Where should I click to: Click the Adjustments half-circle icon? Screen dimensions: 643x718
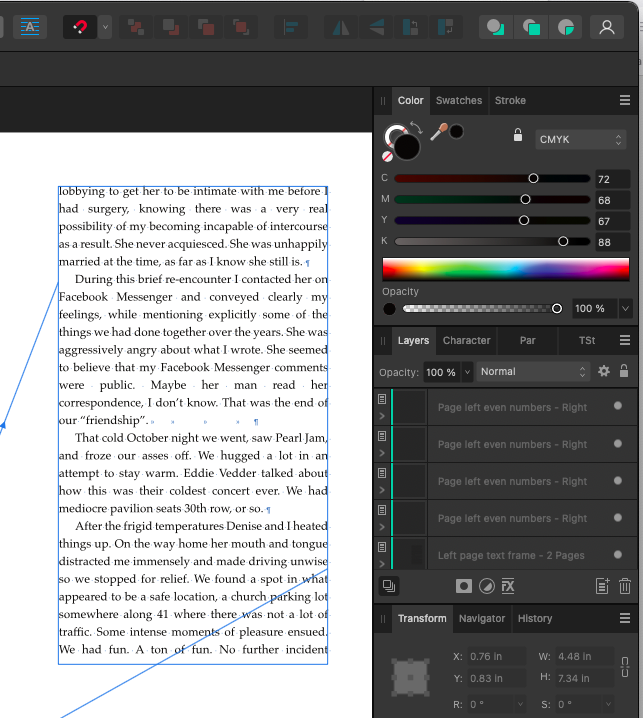486,586
